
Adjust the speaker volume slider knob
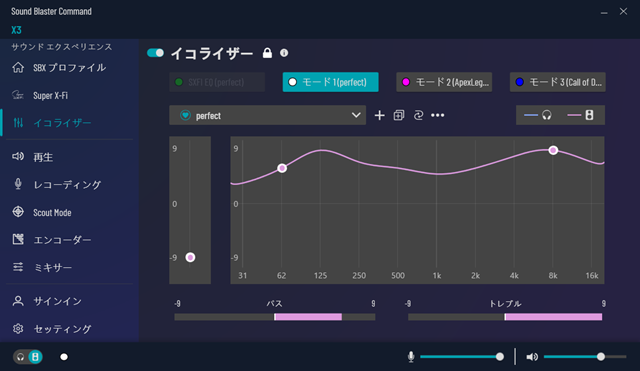(601, 357)
